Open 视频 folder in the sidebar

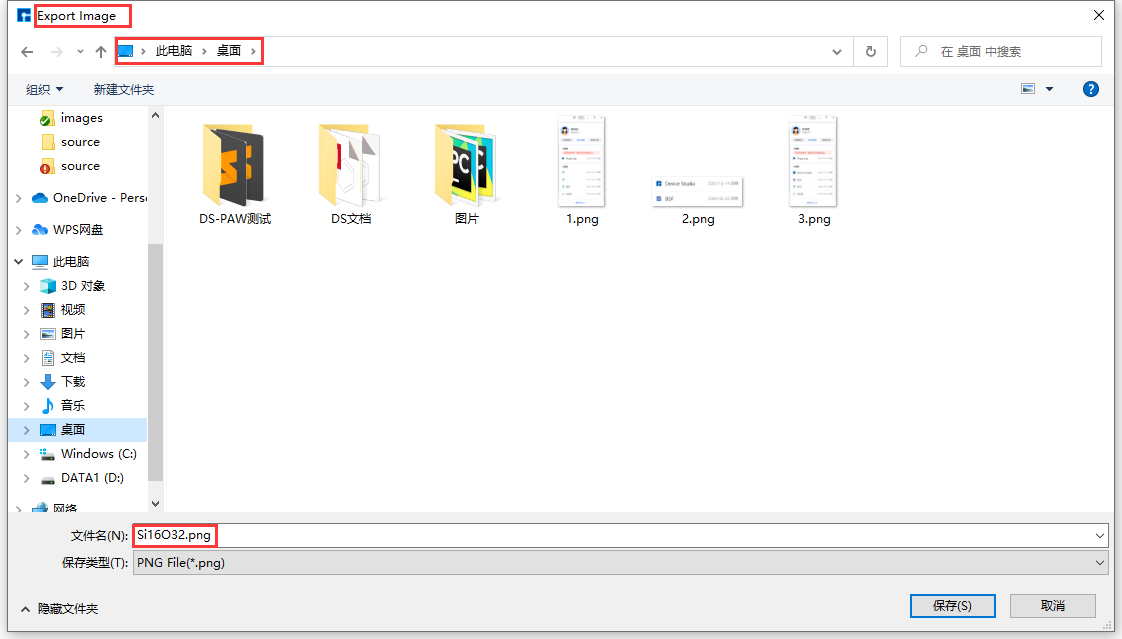pos(63,310)
